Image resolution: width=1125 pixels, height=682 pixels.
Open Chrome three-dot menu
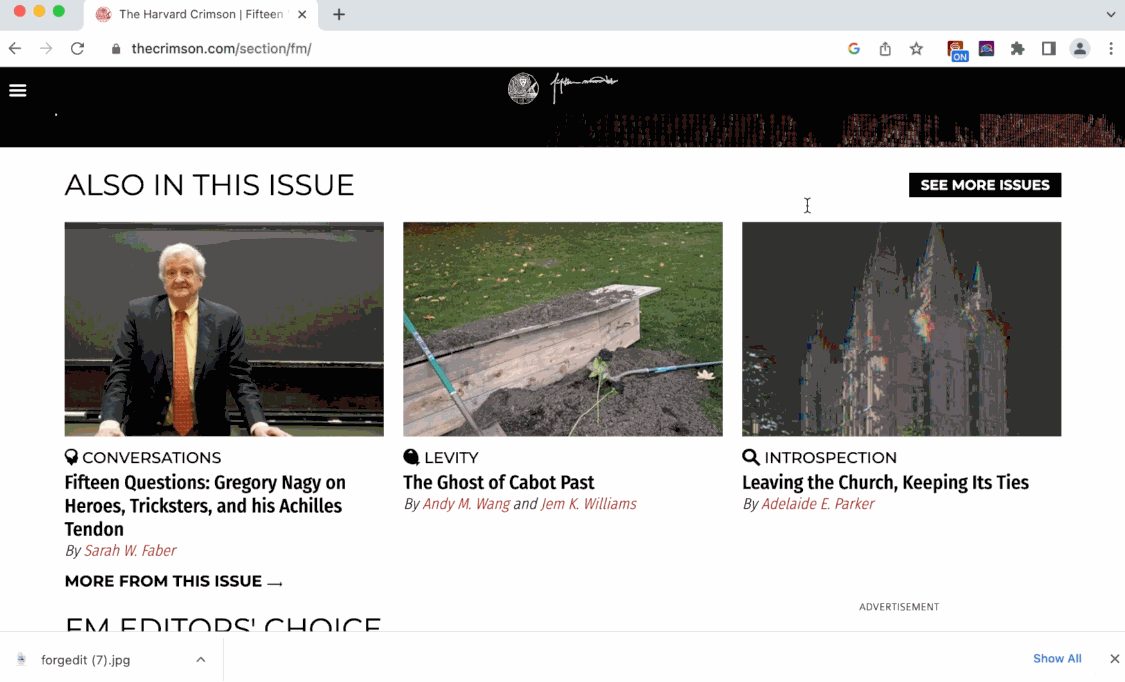[x=1110, y=49]
